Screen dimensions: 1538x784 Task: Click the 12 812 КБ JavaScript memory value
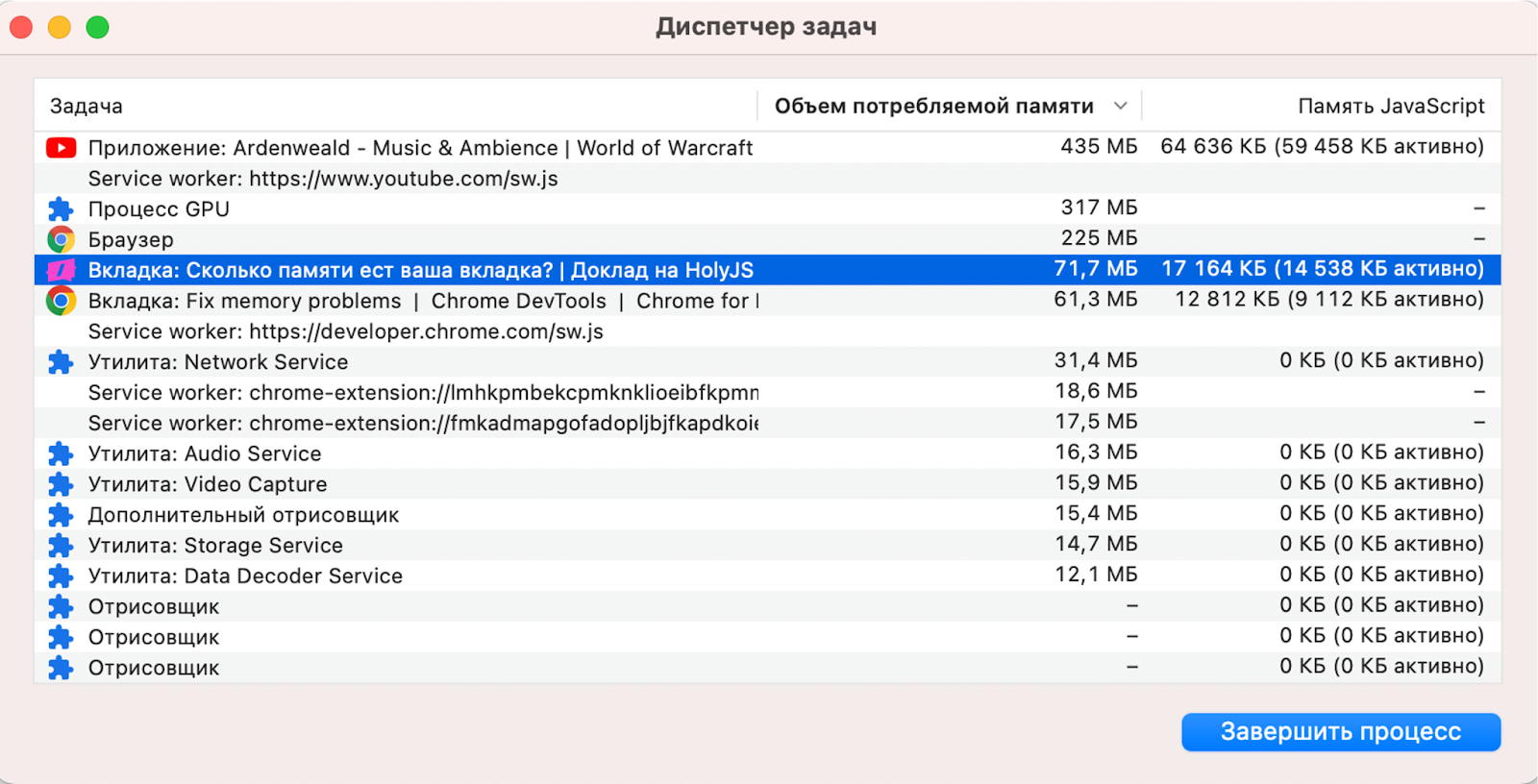[1329, 300]
